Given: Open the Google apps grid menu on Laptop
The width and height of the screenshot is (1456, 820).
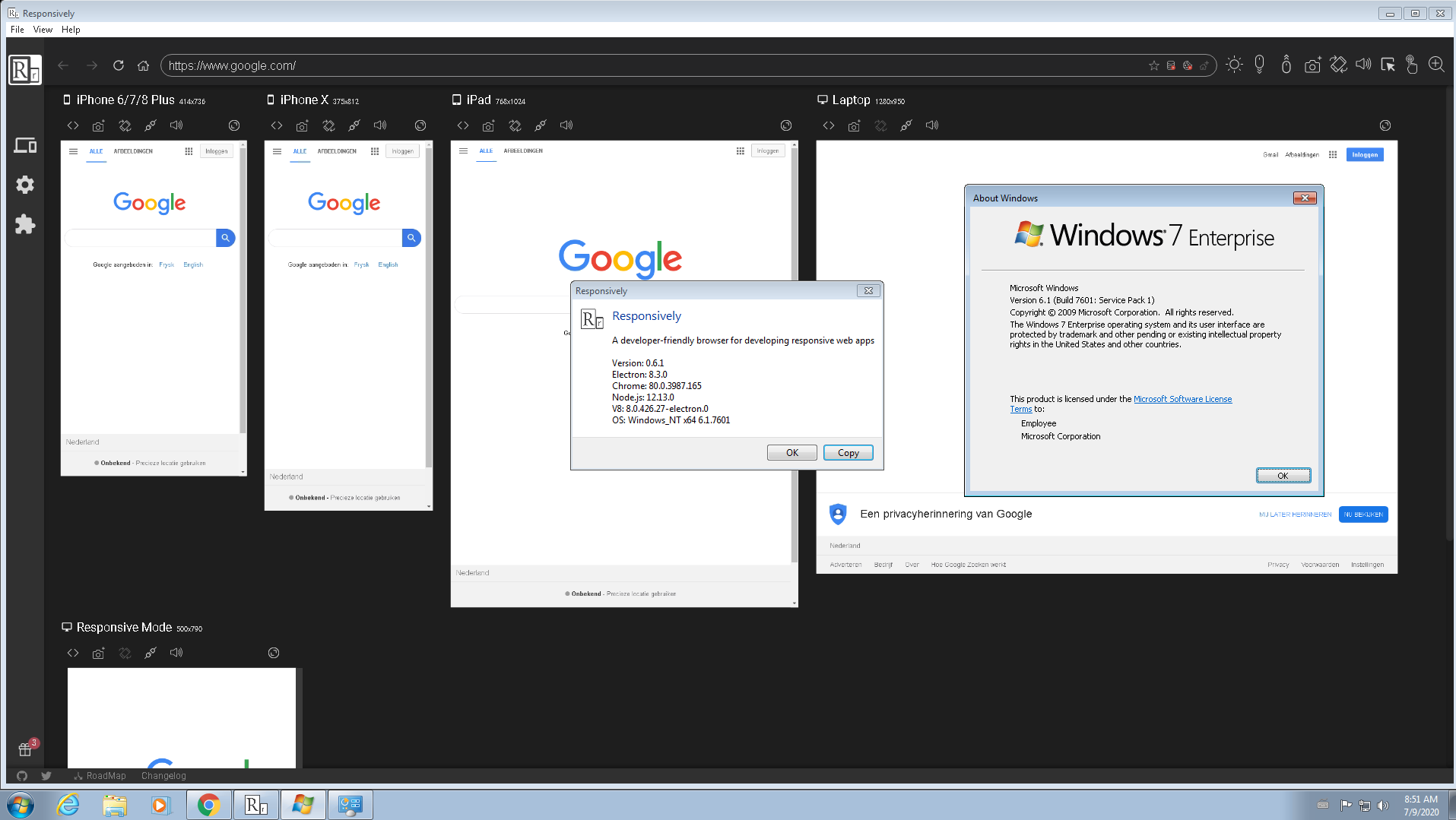Looking at the screenshot, I should click(1333, 154).
